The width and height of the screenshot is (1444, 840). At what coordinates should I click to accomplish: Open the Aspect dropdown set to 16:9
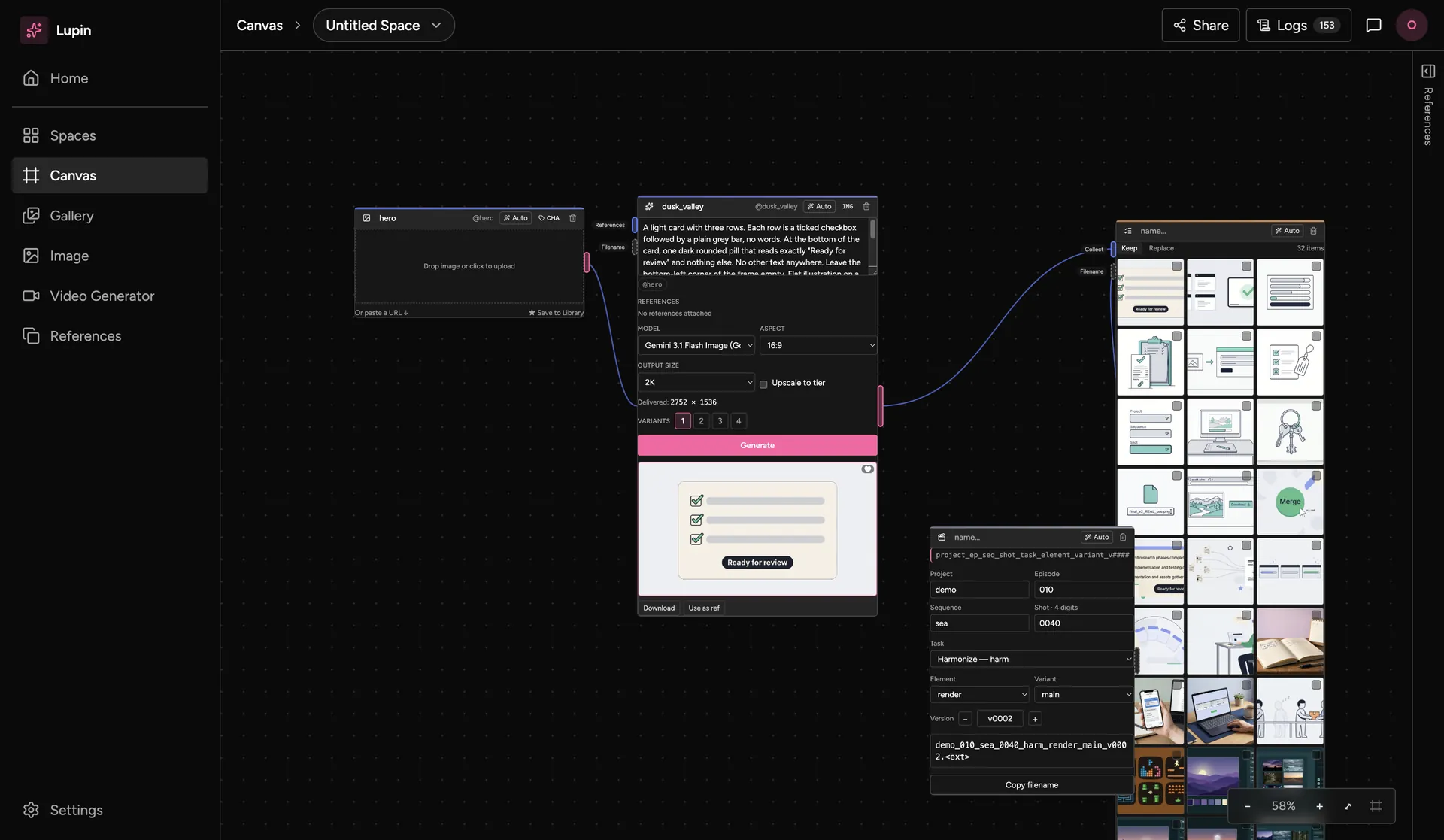point(818,345)
